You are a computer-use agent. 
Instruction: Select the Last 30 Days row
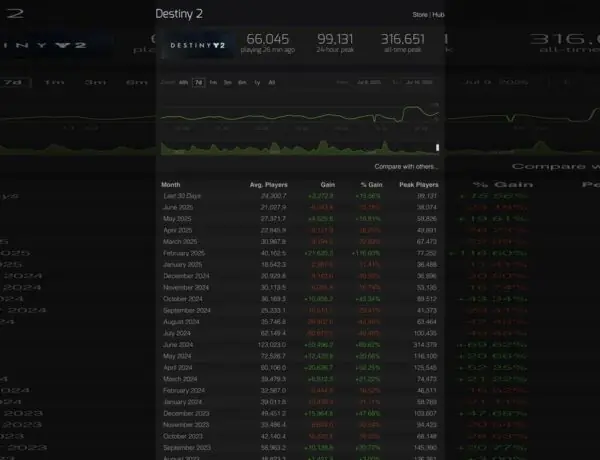click(x=300, y=196)
